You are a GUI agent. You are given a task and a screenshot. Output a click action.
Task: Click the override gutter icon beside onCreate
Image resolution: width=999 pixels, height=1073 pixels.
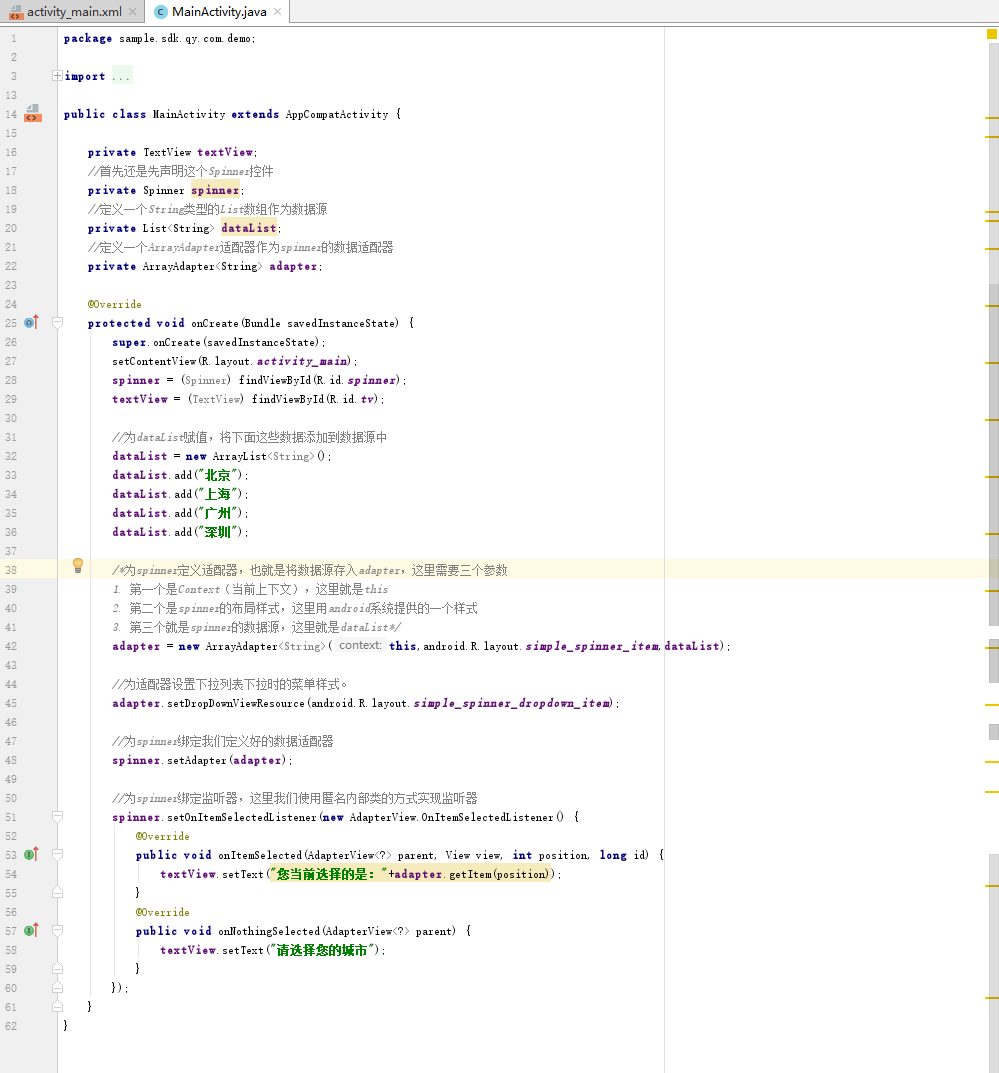[31, 322]
